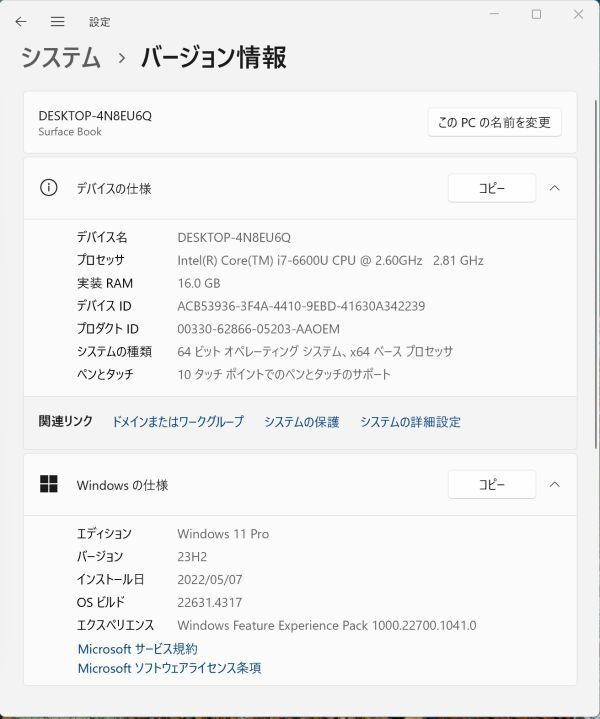Click the Windows logo icon

pyautogui.click(x=48, y=484)
